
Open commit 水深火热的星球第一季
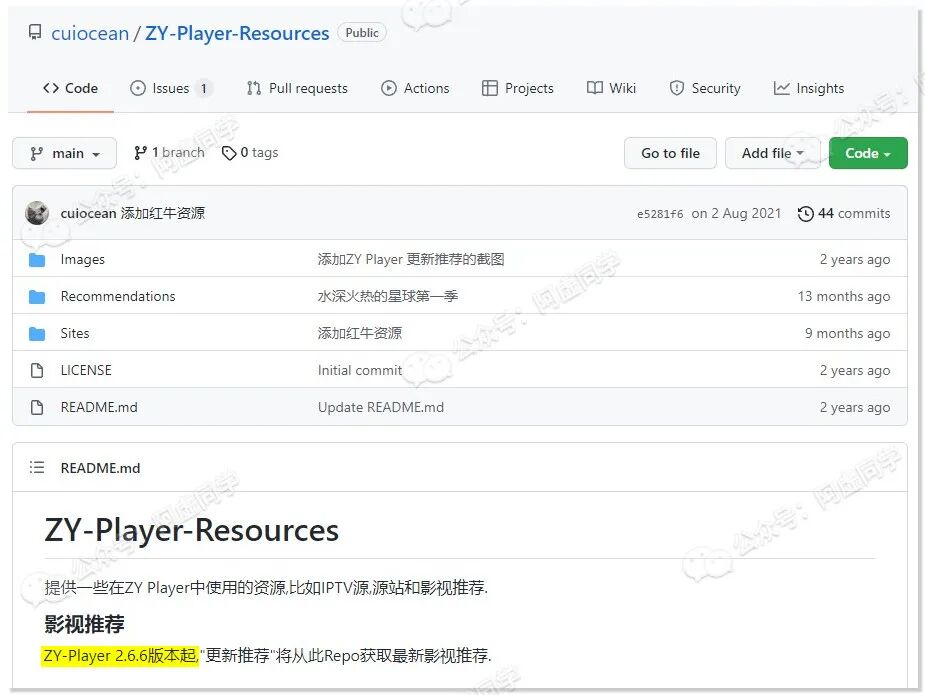(388, 296)
